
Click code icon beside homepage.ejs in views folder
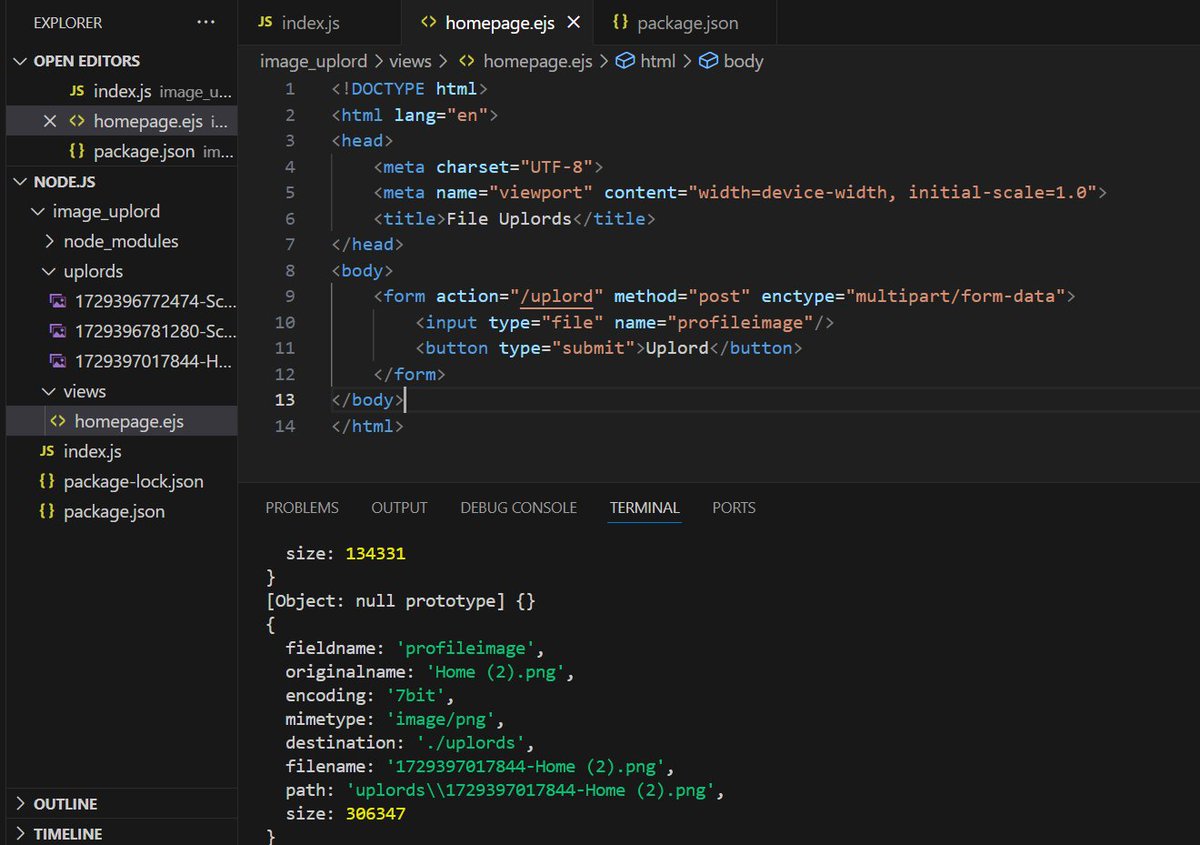coord(58,421)
